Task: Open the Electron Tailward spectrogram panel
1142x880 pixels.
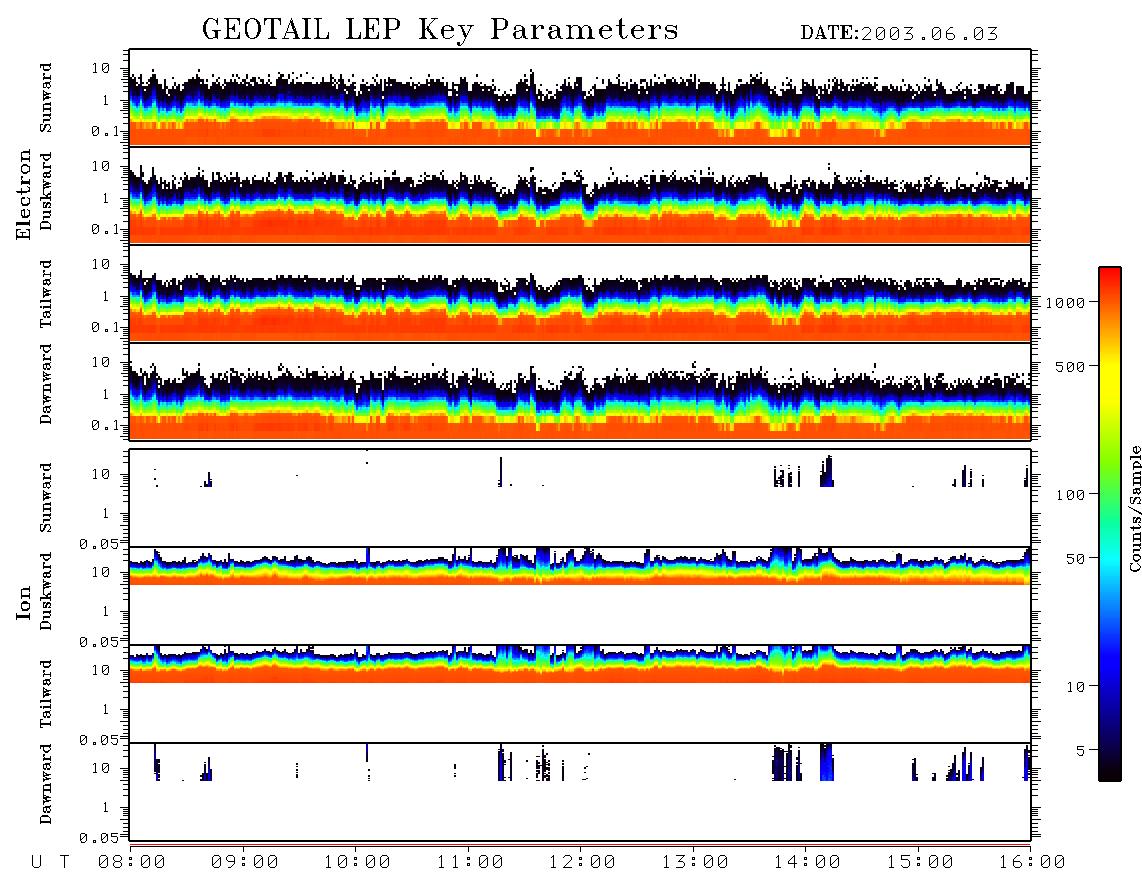Action: pyautogui.click(x=580, y=294)
